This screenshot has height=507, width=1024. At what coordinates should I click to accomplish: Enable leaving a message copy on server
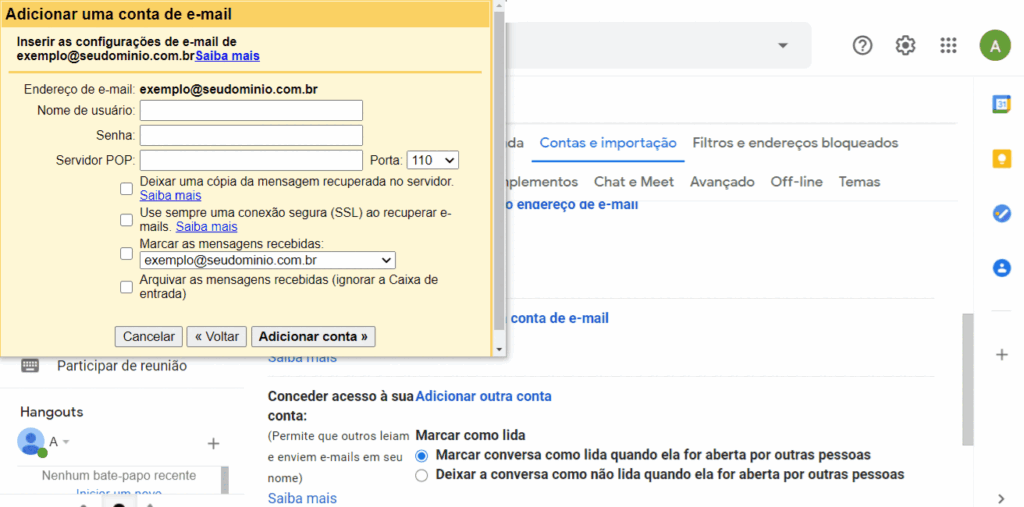(126, 188)
